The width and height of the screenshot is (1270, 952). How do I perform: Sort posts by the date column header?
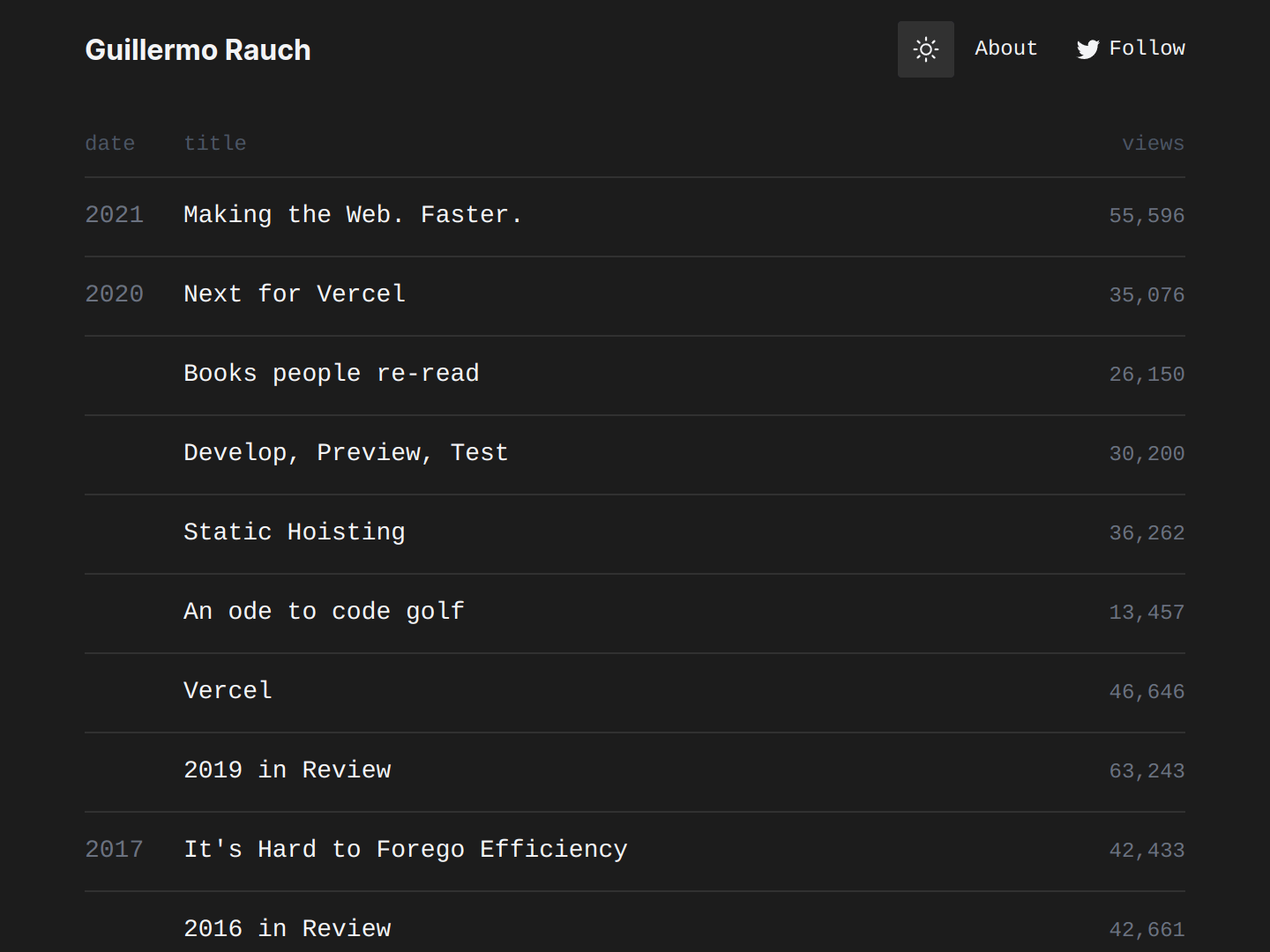coord(109,143)
